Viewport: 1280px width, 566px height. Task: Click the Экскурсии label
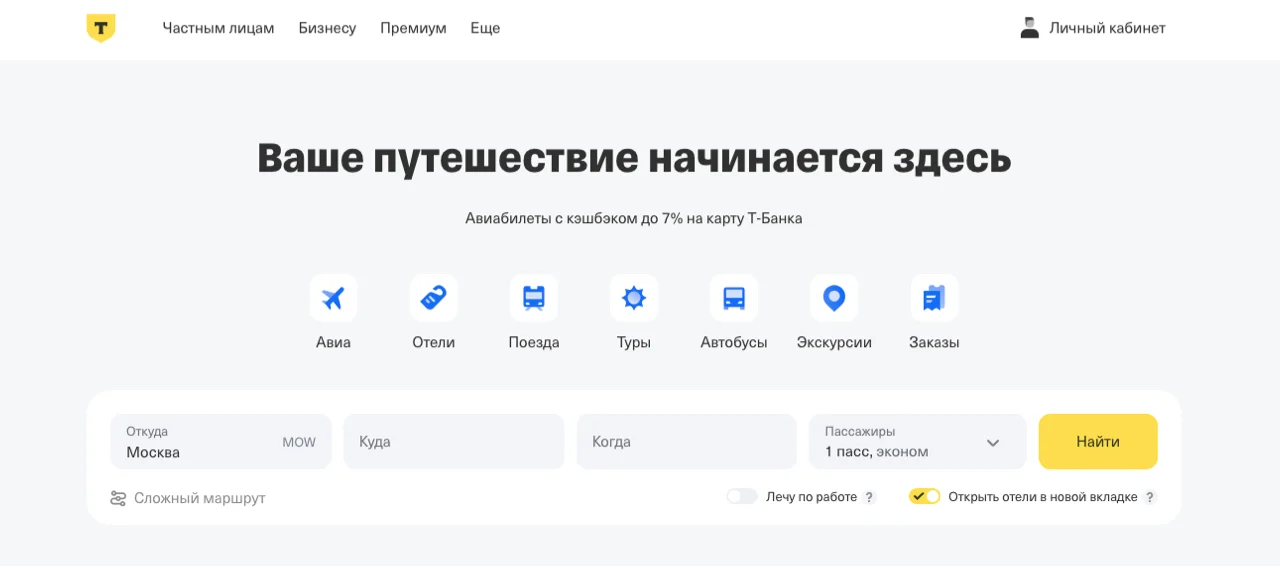(834, 342)
